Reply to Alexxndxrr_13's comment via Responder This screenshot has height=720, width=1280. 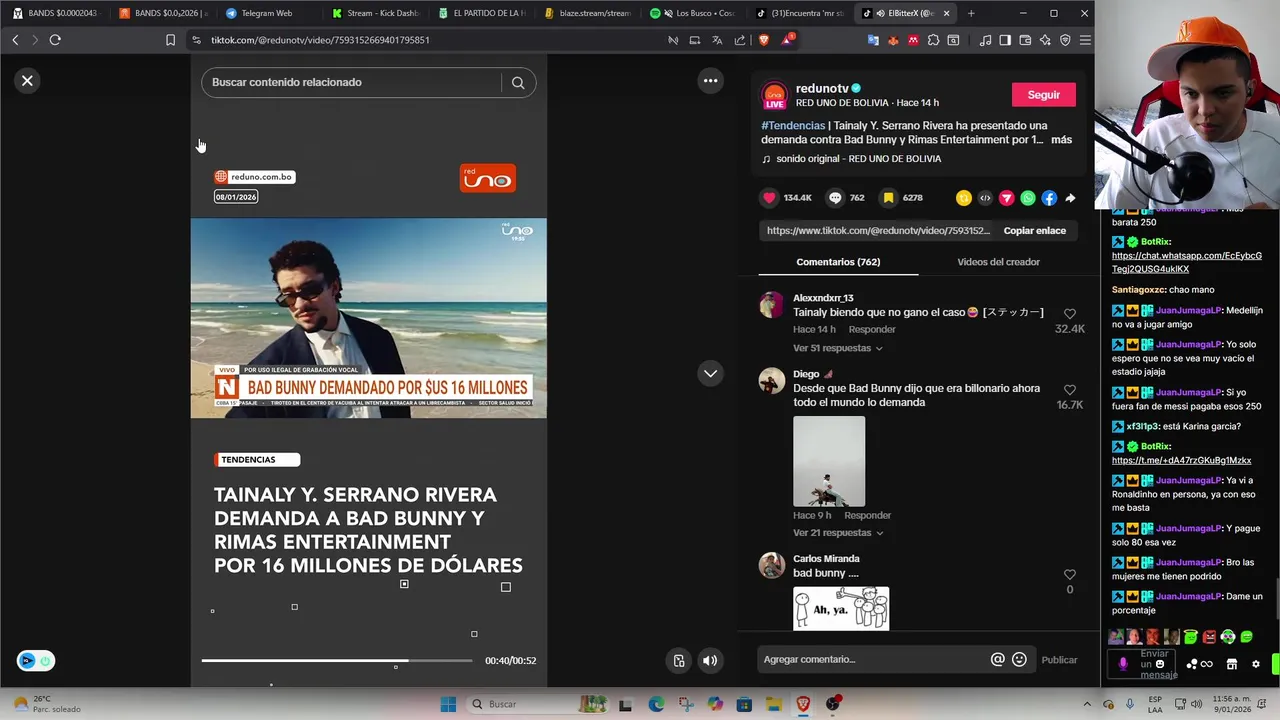(872, 330)
